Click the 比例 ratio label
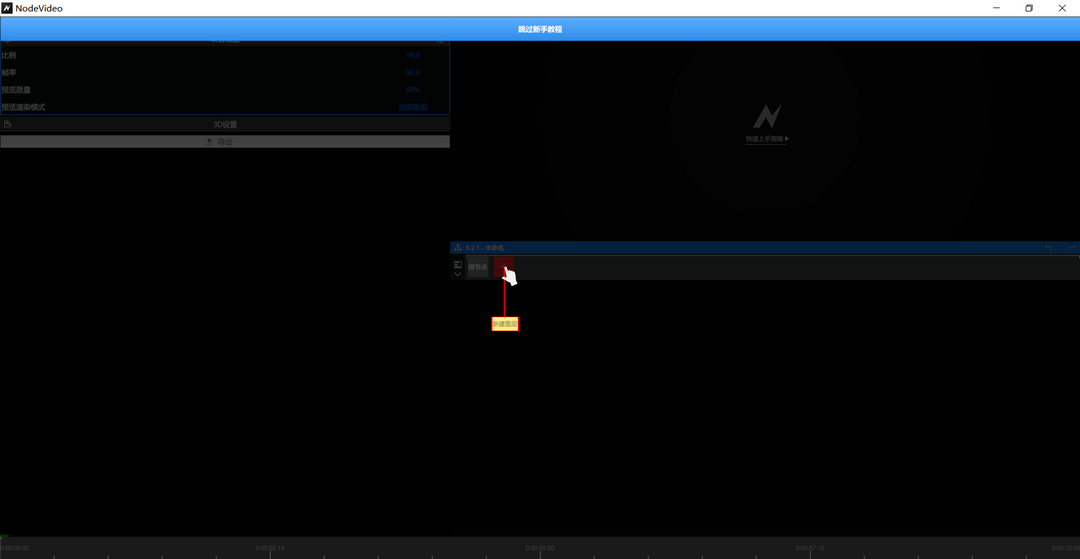 coord(8,55)
